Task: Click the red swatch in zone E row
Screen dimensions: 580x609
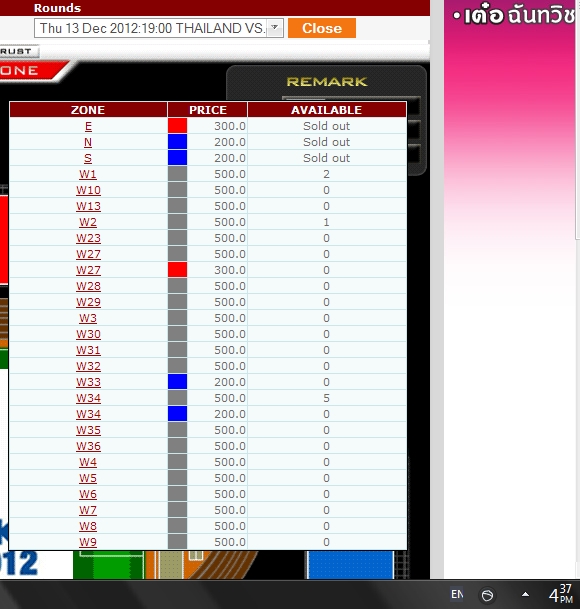Action: [x=178, y=126]
